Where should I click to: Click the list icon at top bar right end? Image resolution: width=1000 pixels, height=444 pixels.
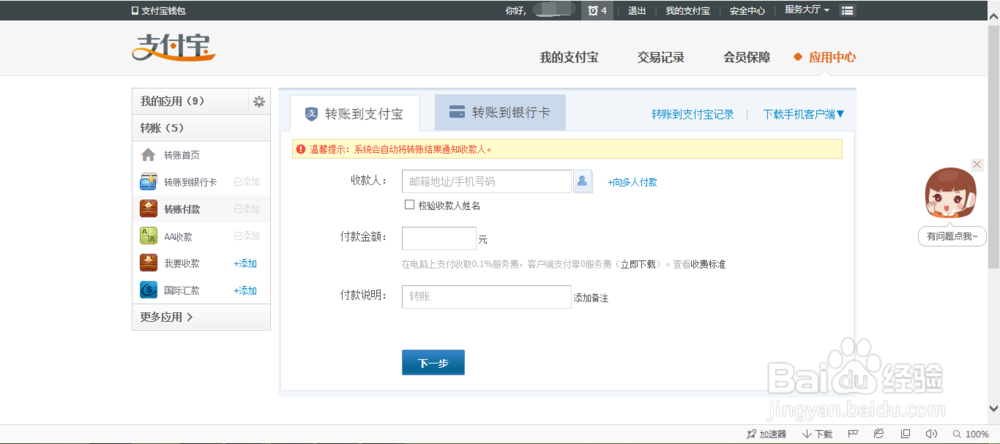point(847,10)
